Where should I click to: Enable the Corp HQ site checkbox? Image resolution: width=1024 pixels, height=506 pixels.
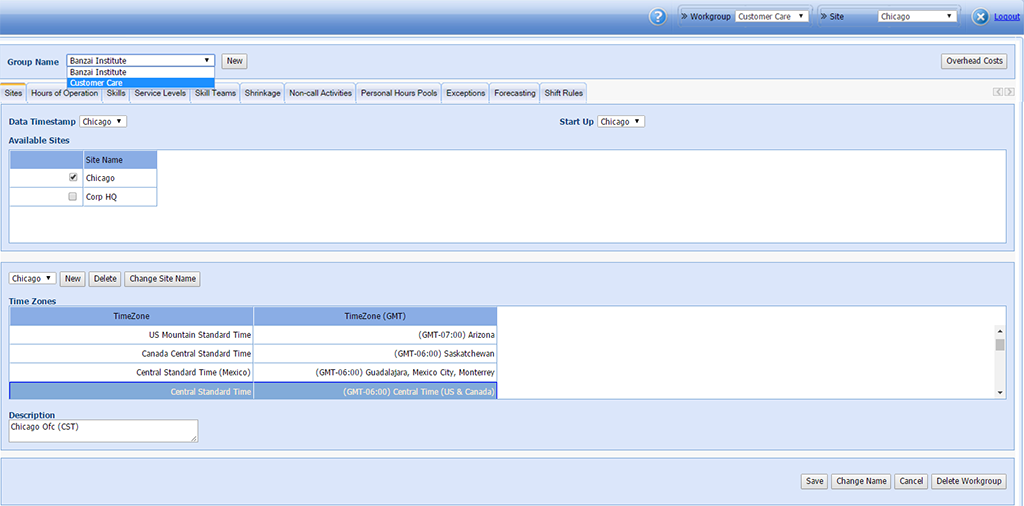pyautogui.click(x=72, y=197)
